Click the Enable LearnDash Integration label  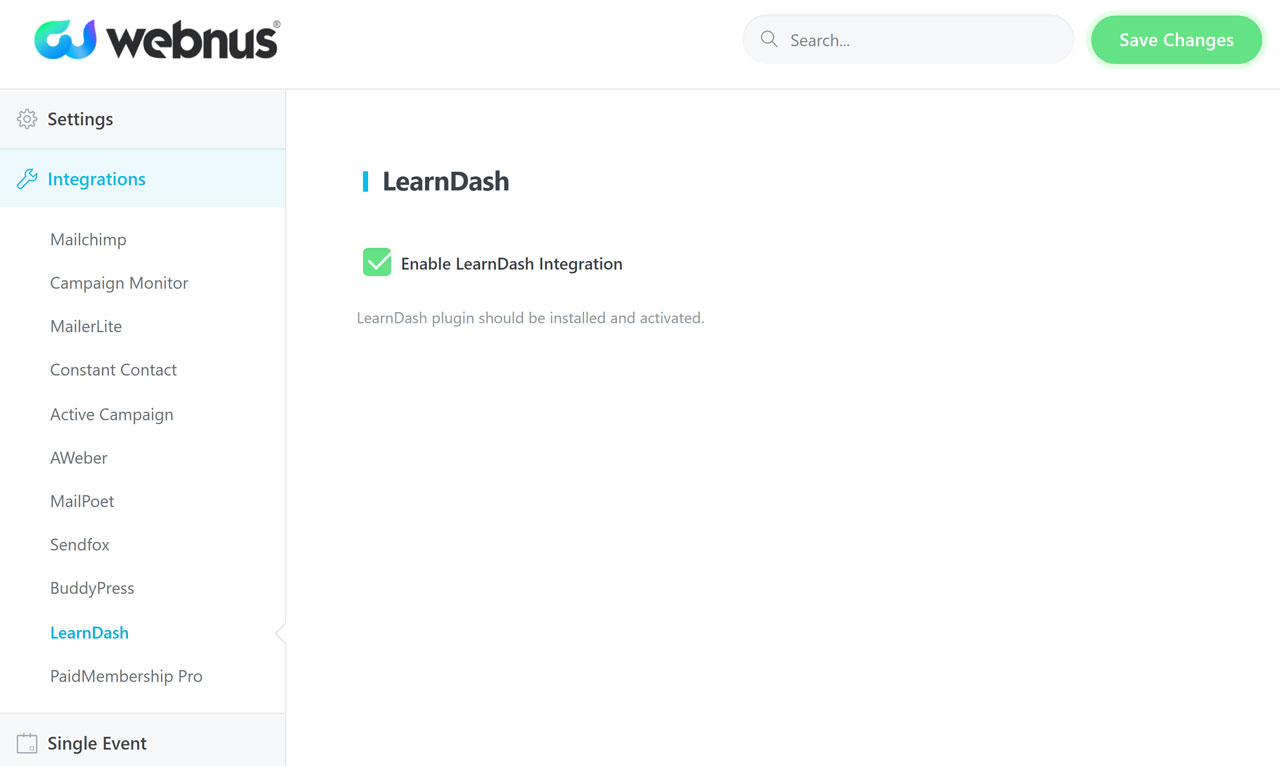click(512, 264)
